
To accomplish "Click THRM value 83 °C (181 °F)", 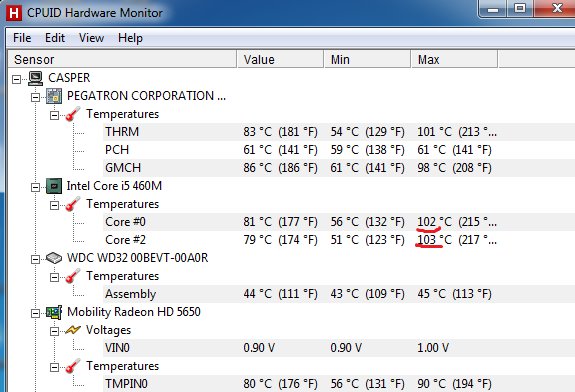I will tap(281, 132).
